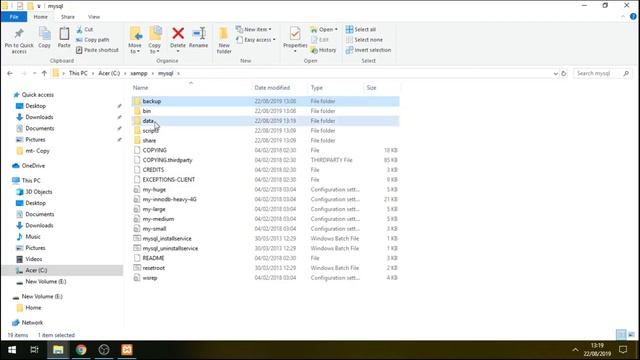
Task: Click Invert selection in ribbon
Action: pyautogui.click(x=368, y=50)
